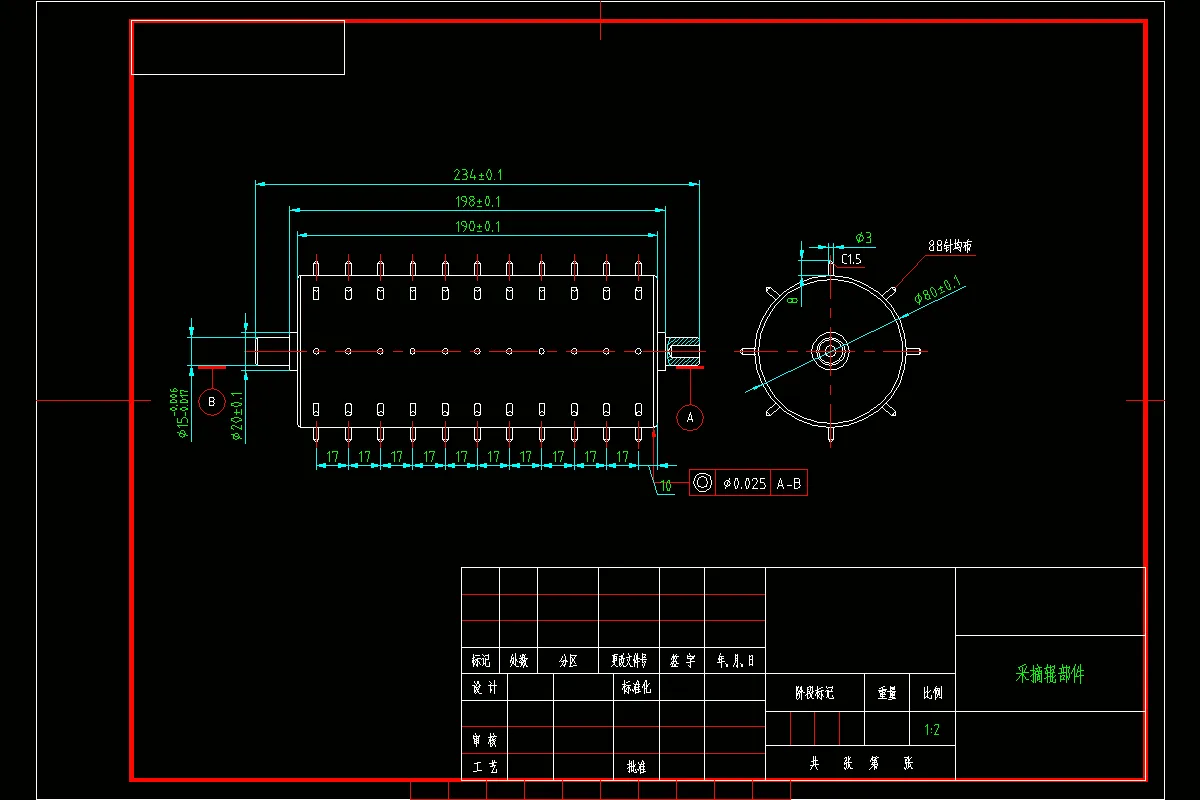Image resolution: width=1200 pixels, height=800 pixels.
Task: Click the 1:2 scale value
Action: [932, 730]
